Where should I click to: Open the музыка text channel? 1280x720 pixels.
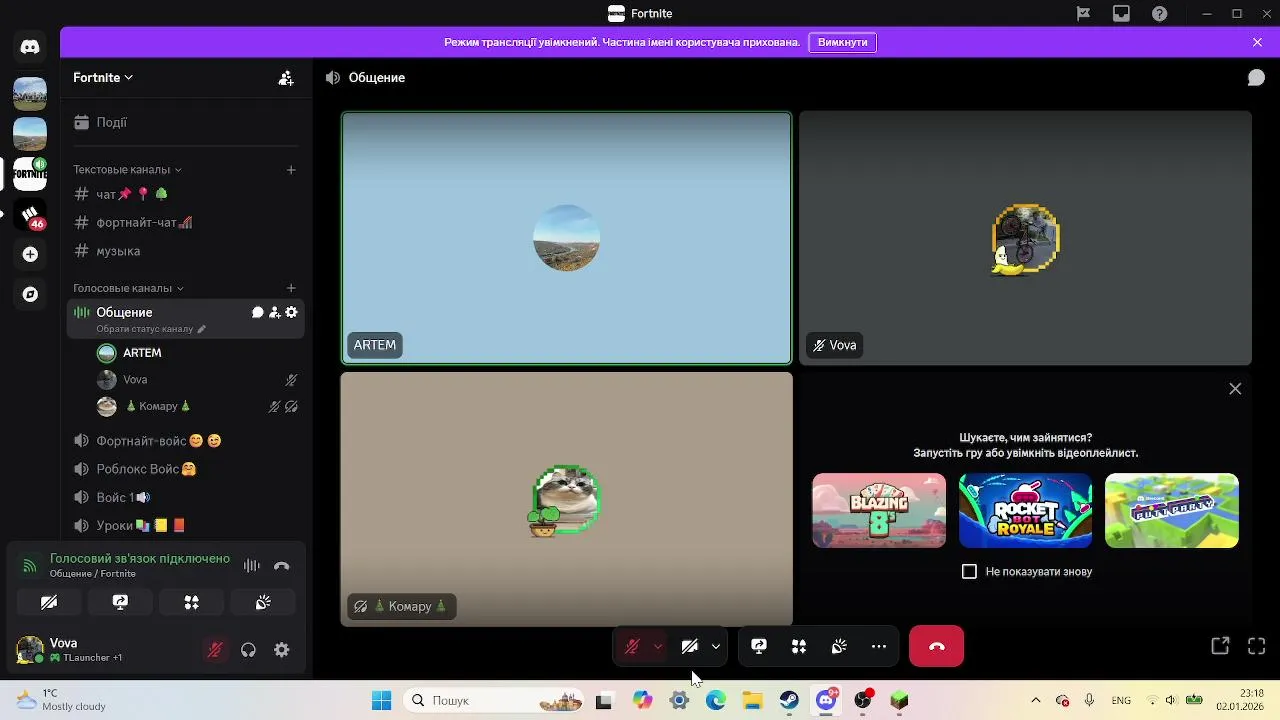coord(186,251)
